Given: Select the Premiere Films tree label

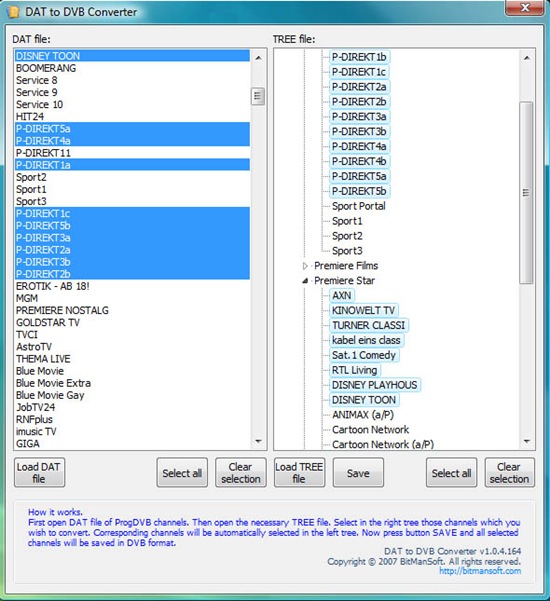Looking at the screenshot, I should pos(346,266).
